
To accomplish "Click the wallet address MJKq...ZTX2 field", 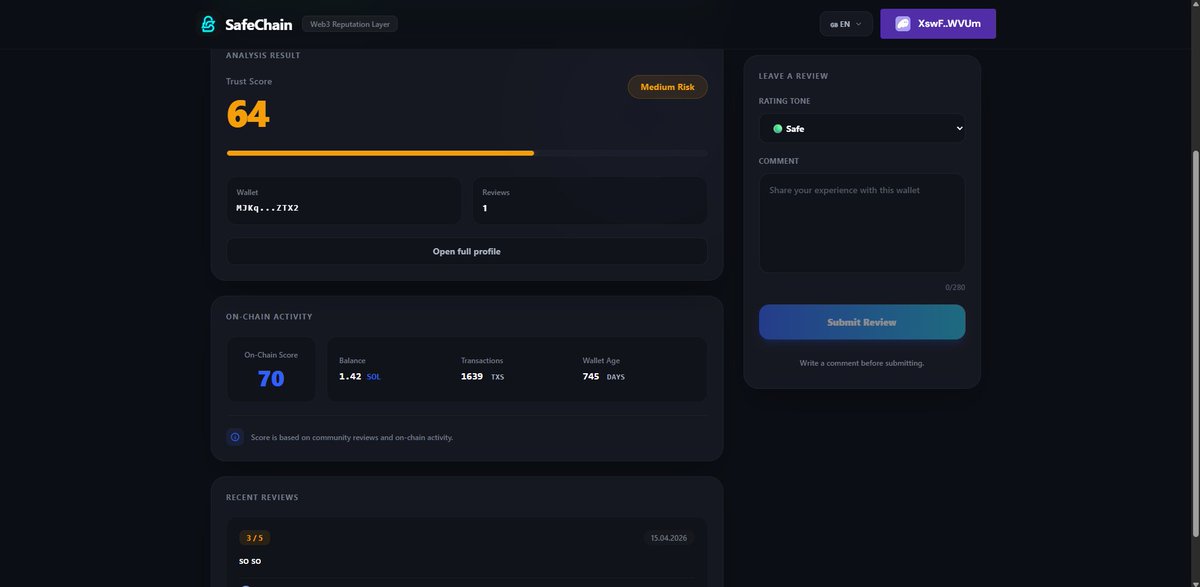I will pos(343,200).
